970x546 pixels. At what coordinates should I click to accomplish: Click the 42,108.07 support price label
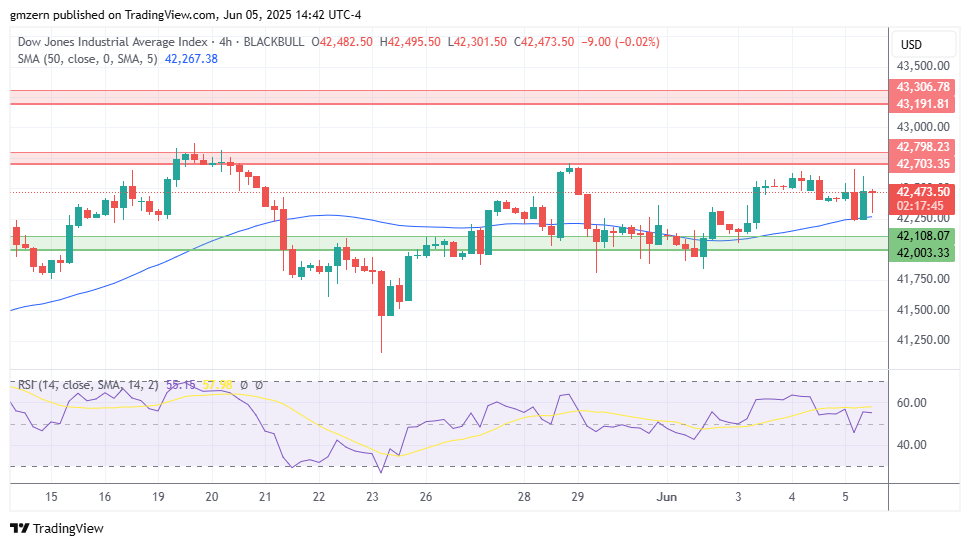923,236
